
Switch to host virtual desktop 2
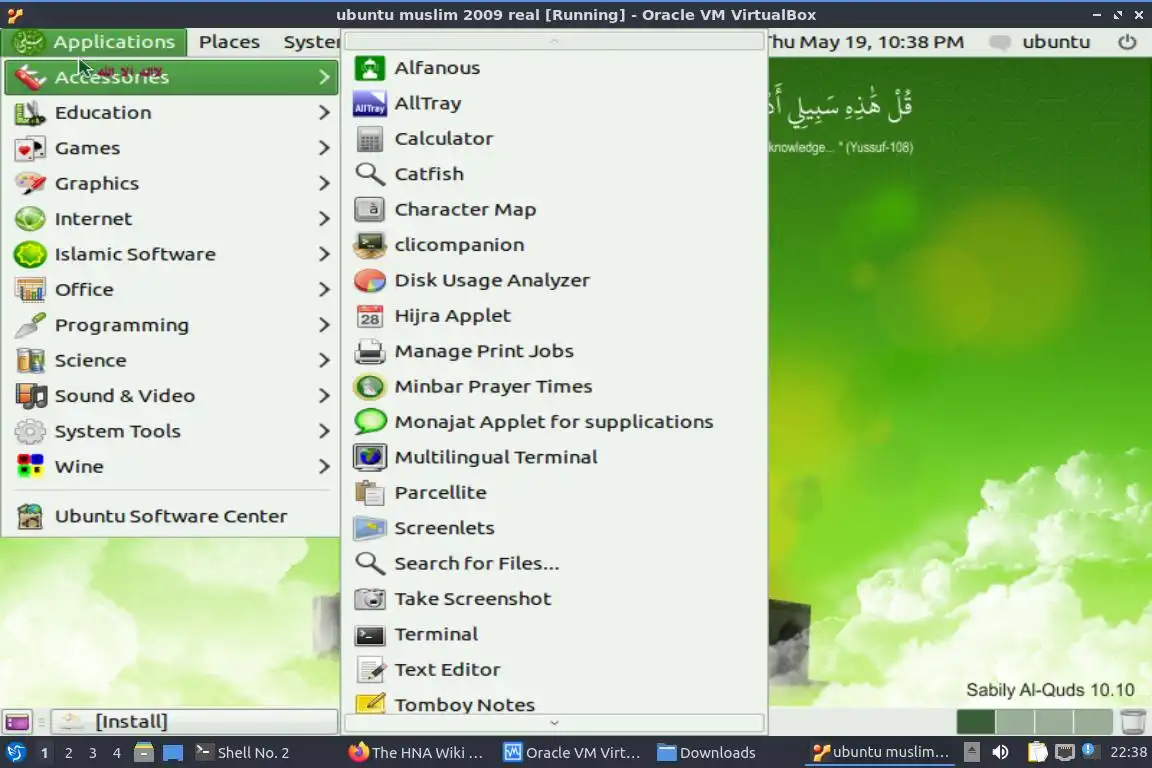(68, 753)
